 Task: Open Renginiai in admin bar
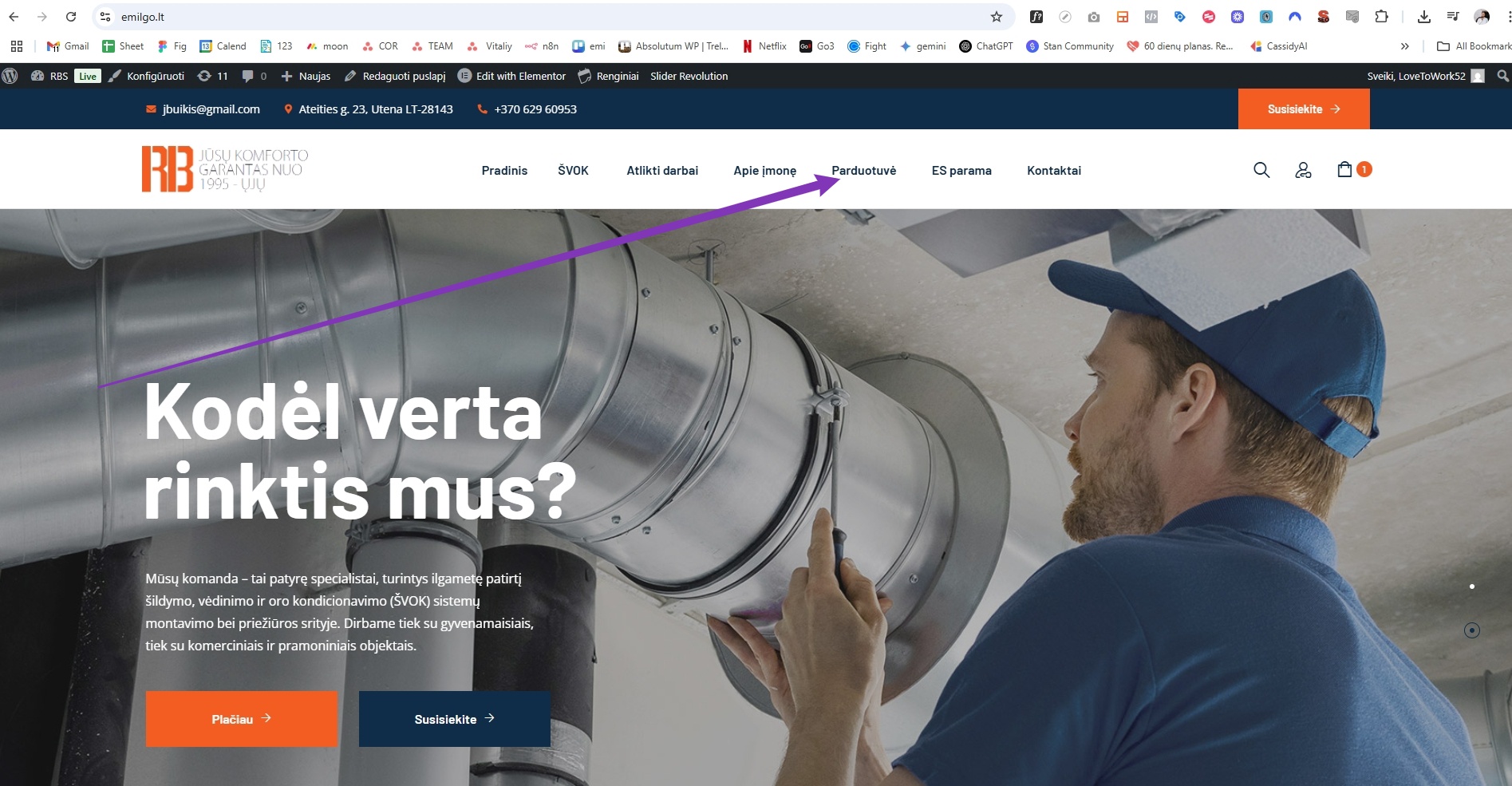(608, 76)
